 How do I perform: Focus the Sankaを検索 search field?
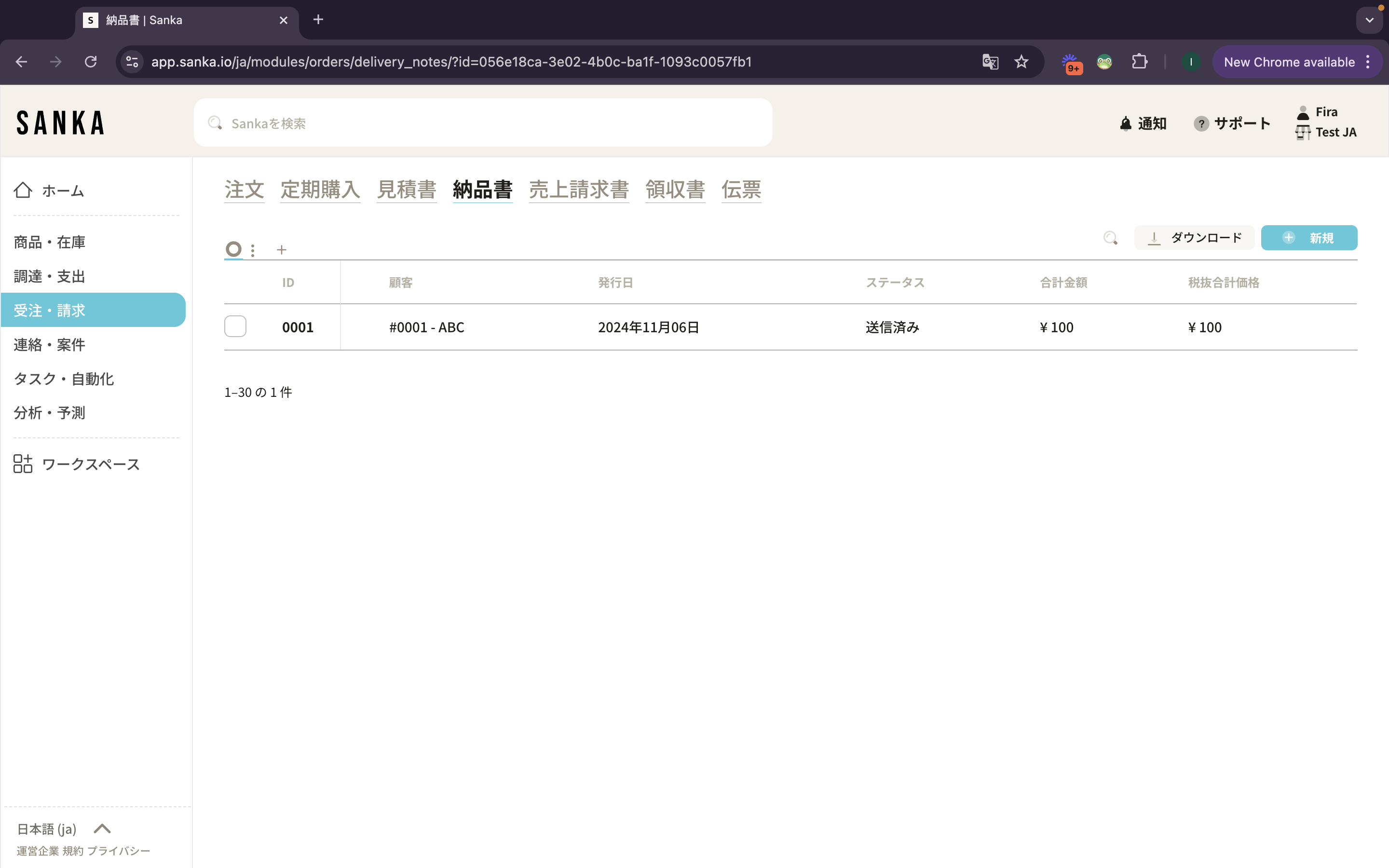click(482, 123)
